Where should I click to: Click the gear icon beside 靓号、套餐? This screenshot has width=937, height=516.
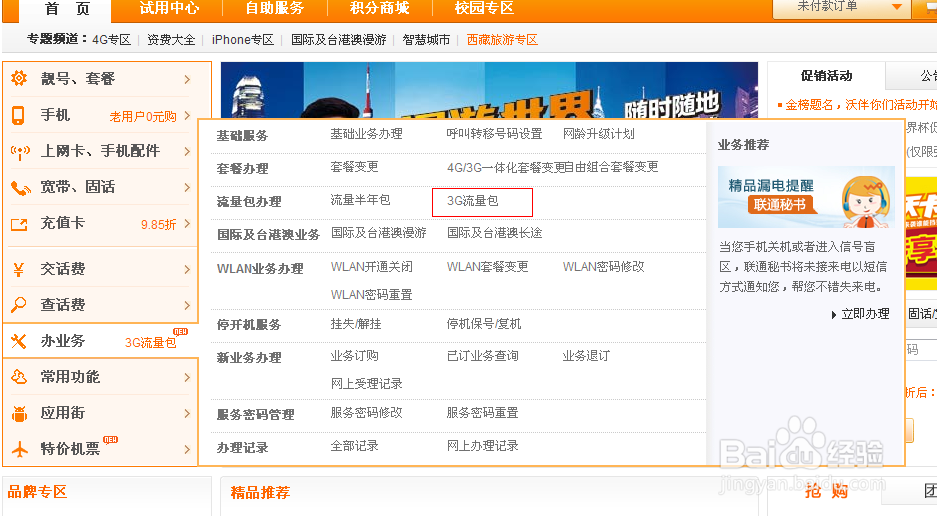pos(19,78)
